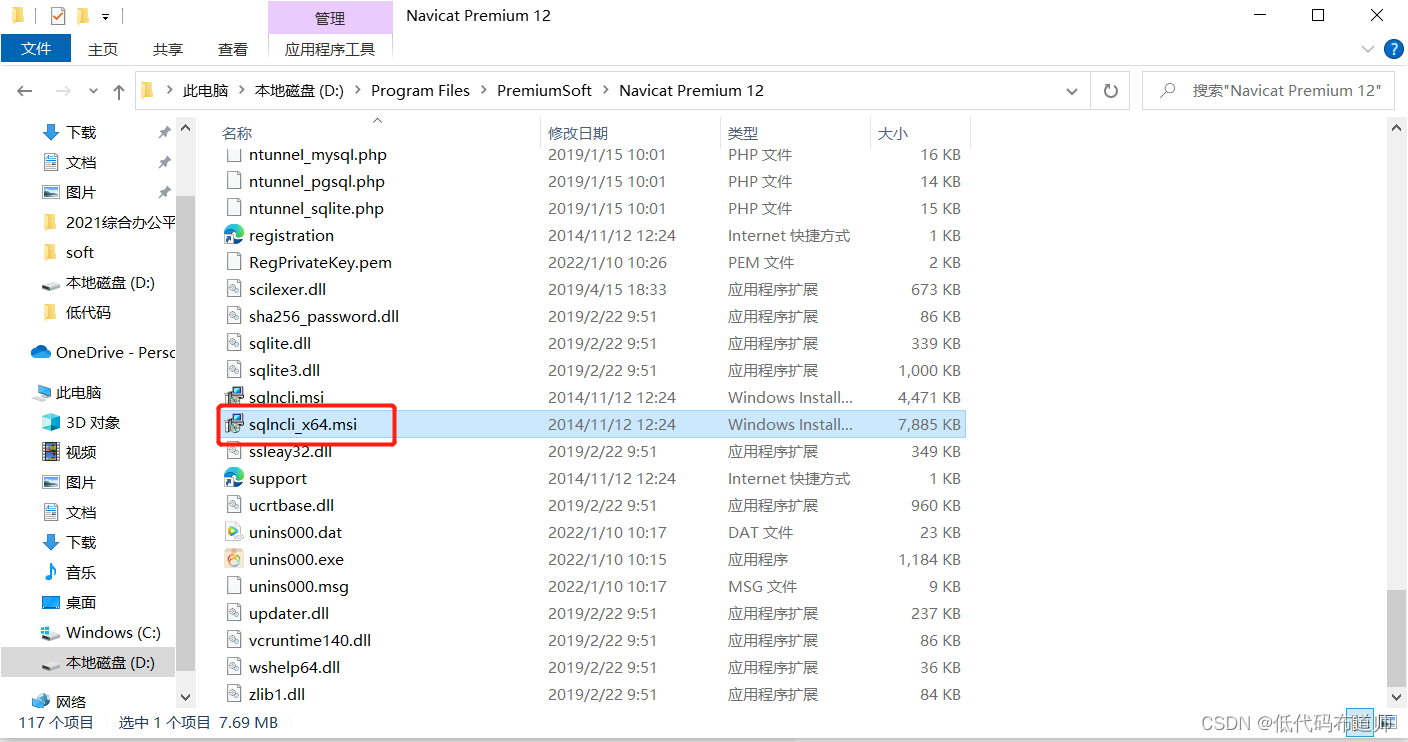Screen dimensions: 1408x742
Task: Open the address bar history dropdown
Action: tap(1072, 91)
